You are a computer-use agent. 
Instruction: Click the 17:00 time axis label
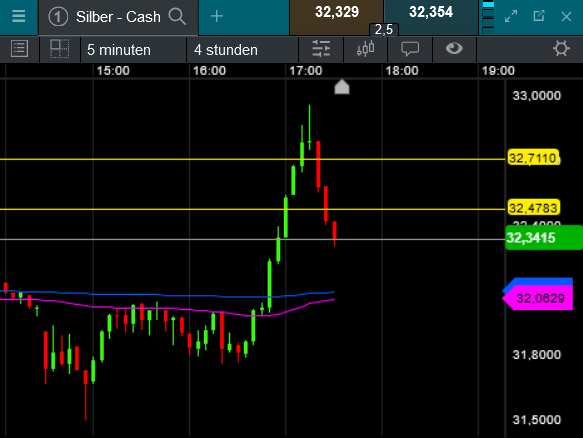point(306,71)
